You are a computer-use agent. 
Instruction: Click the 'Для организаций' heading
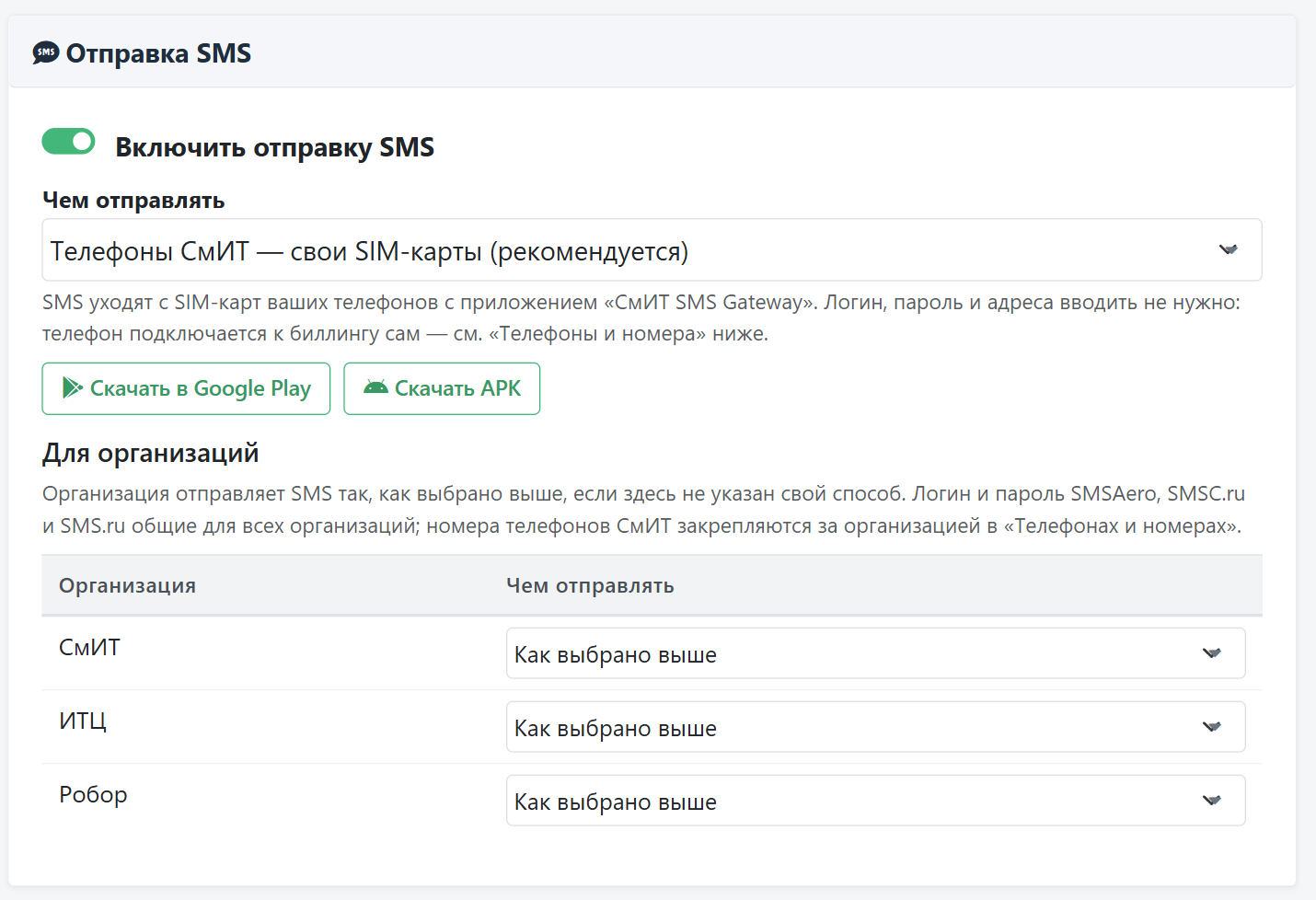pos(151,453)
